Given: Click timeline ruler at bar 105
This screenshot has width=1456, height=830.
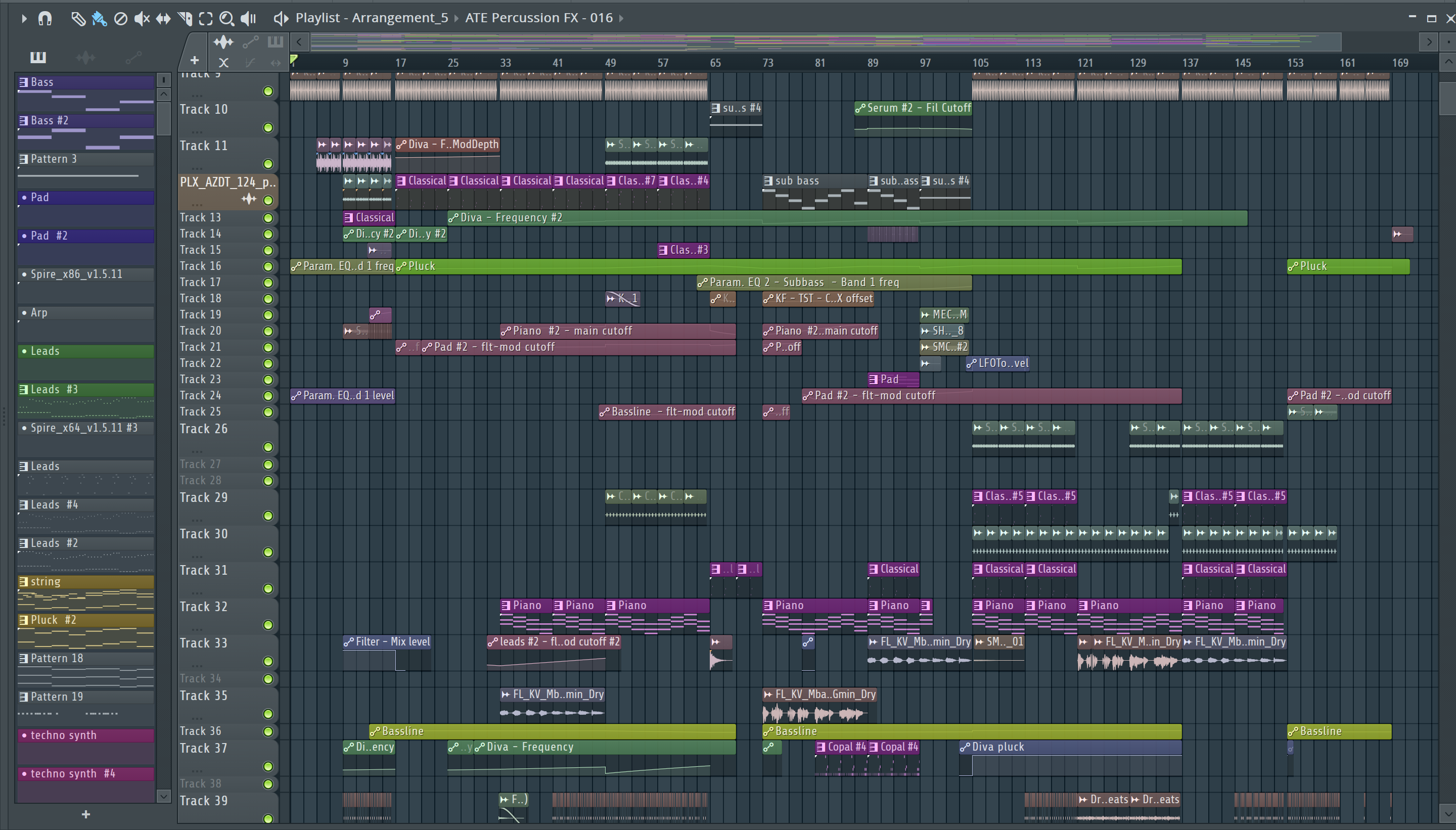Looking at the screenshot, I should [980, 63].
